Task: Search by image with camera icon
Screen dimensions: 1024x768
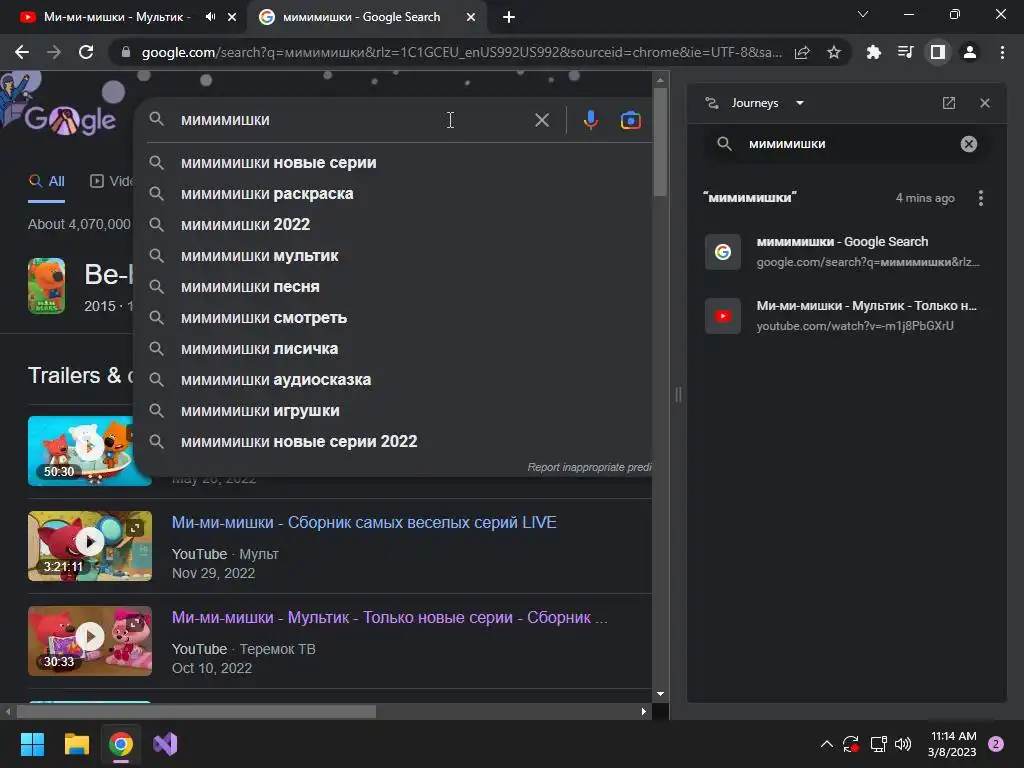Action: (630, 120)
